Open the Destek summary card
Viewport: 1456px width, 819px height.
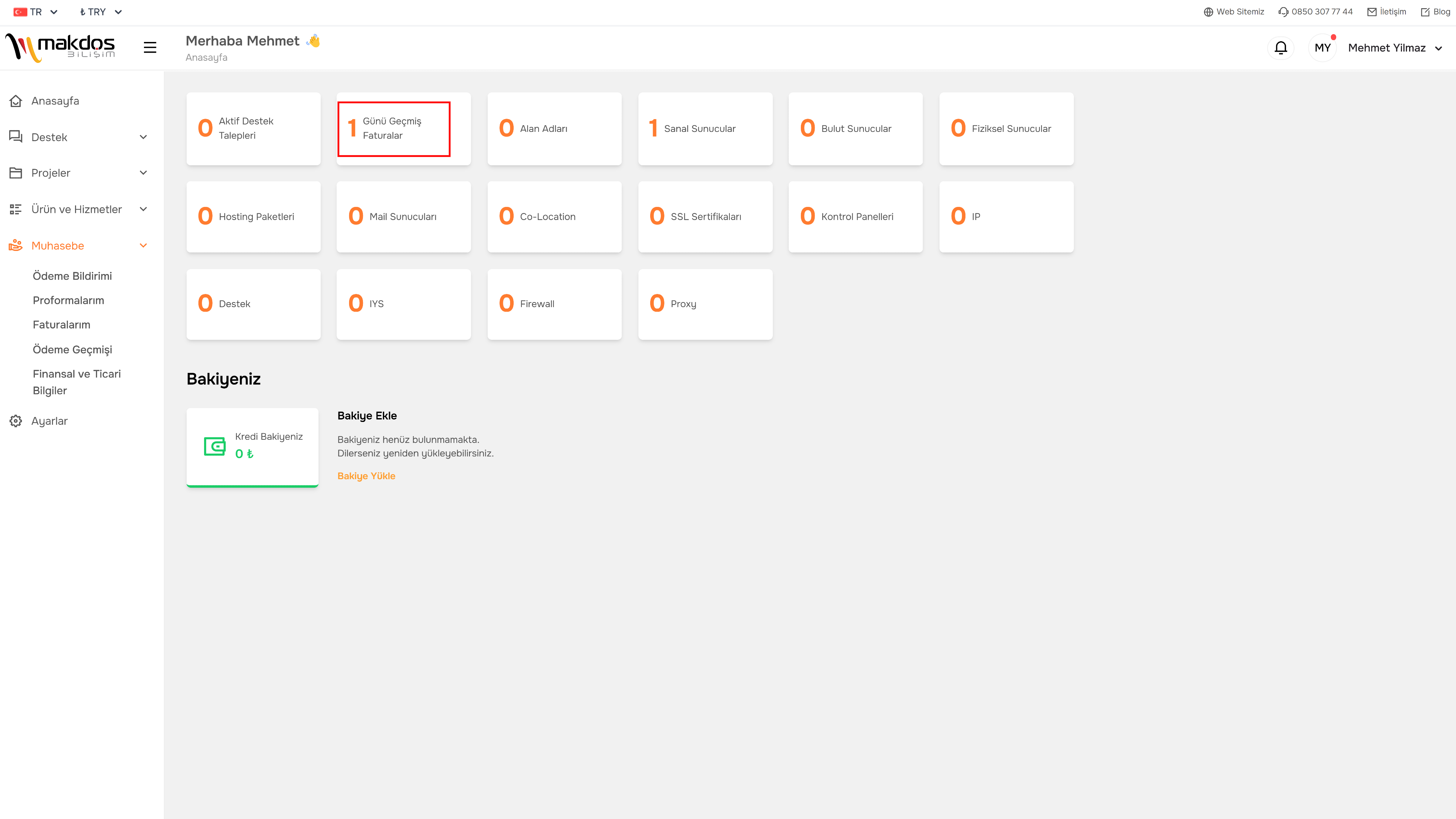click(253, 304)
